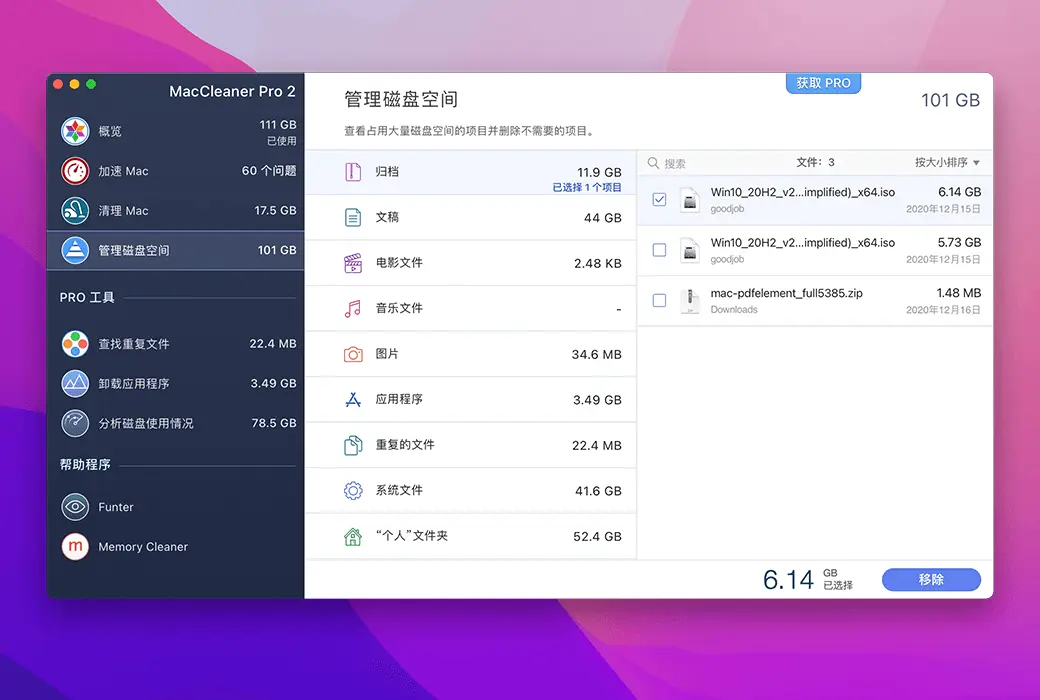Select the "个人"文件夹 52.4 GB row
The image size is (1040, 700).
[x=471, y=536]
